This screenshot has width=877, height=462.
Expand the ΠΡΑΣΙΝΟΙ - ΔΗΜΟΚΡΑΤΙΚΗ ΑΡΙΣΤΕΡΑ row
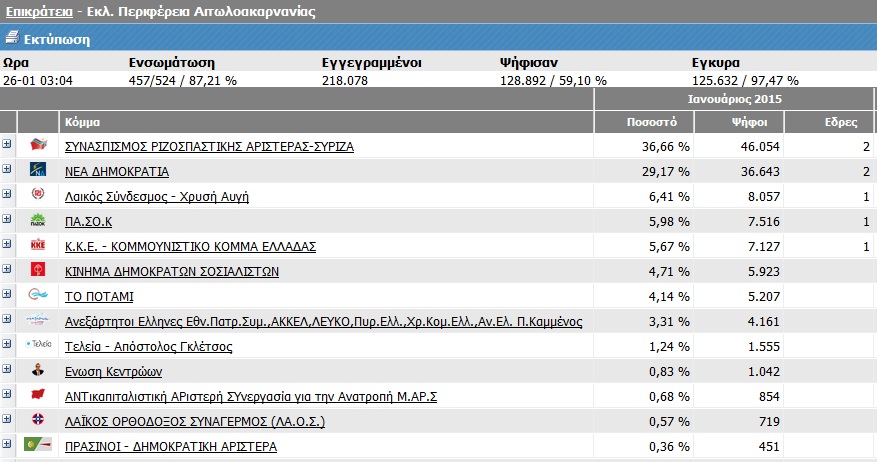(x=7, y=444)
